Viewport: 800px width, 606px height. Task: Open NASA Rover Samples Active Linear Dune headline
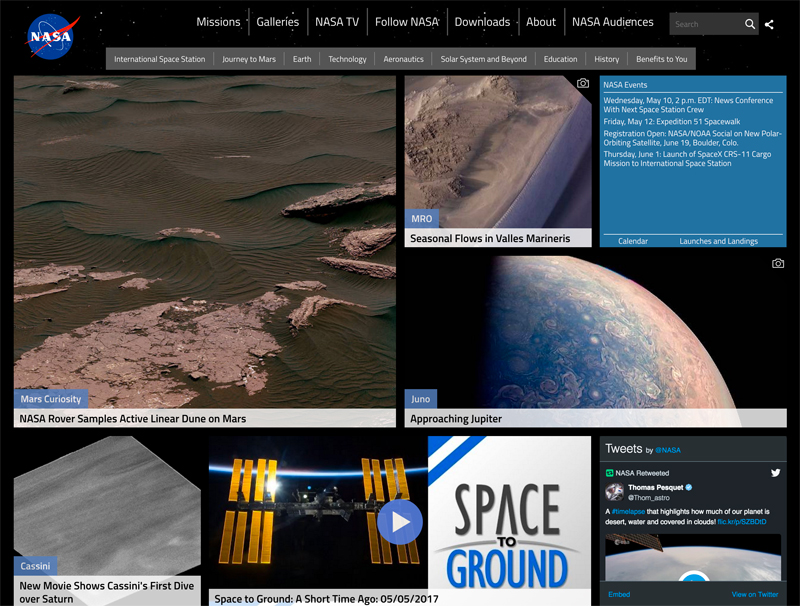133,419
